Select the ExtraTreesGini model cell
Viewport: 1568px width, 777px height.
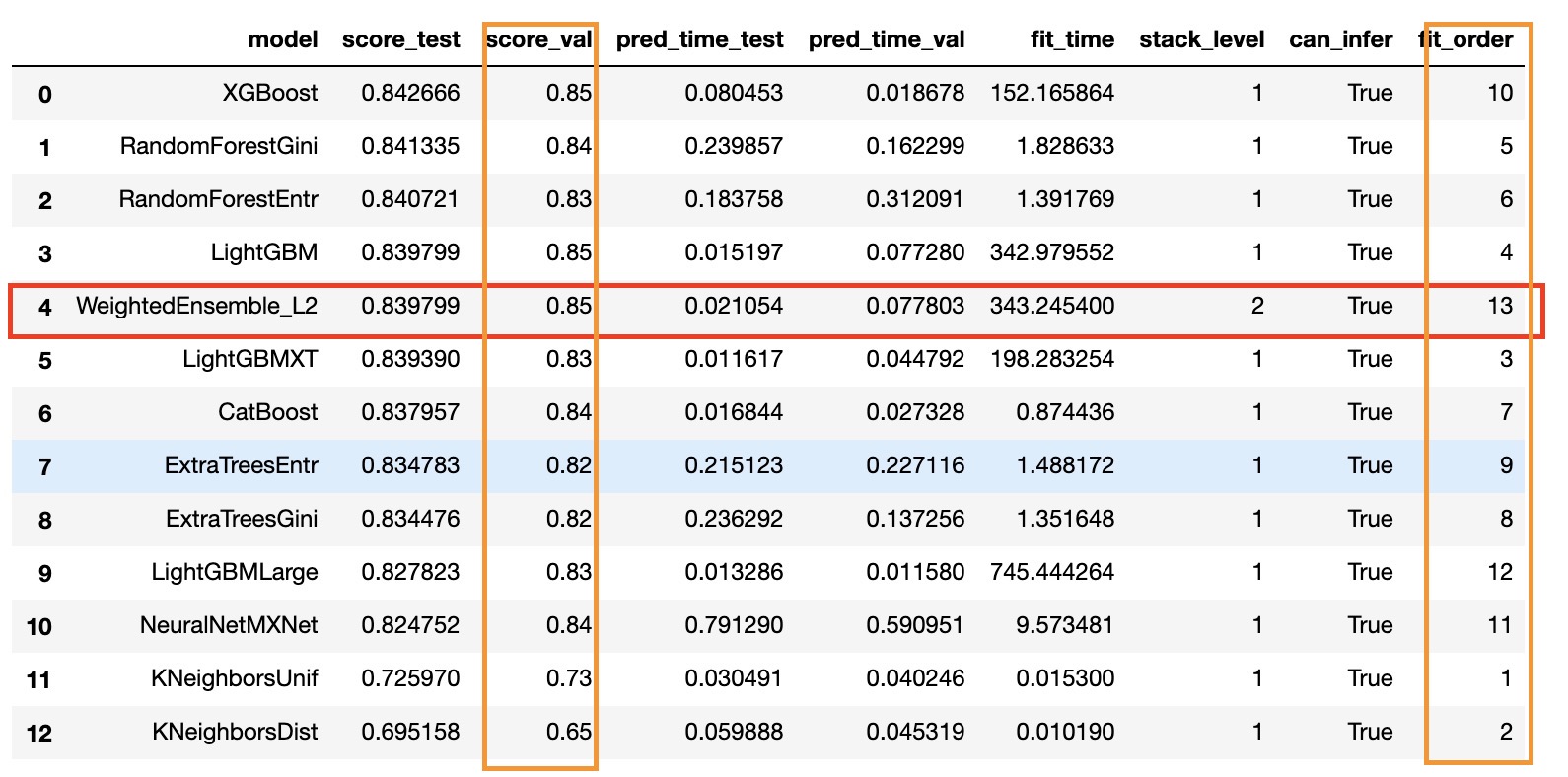point(242,519)
